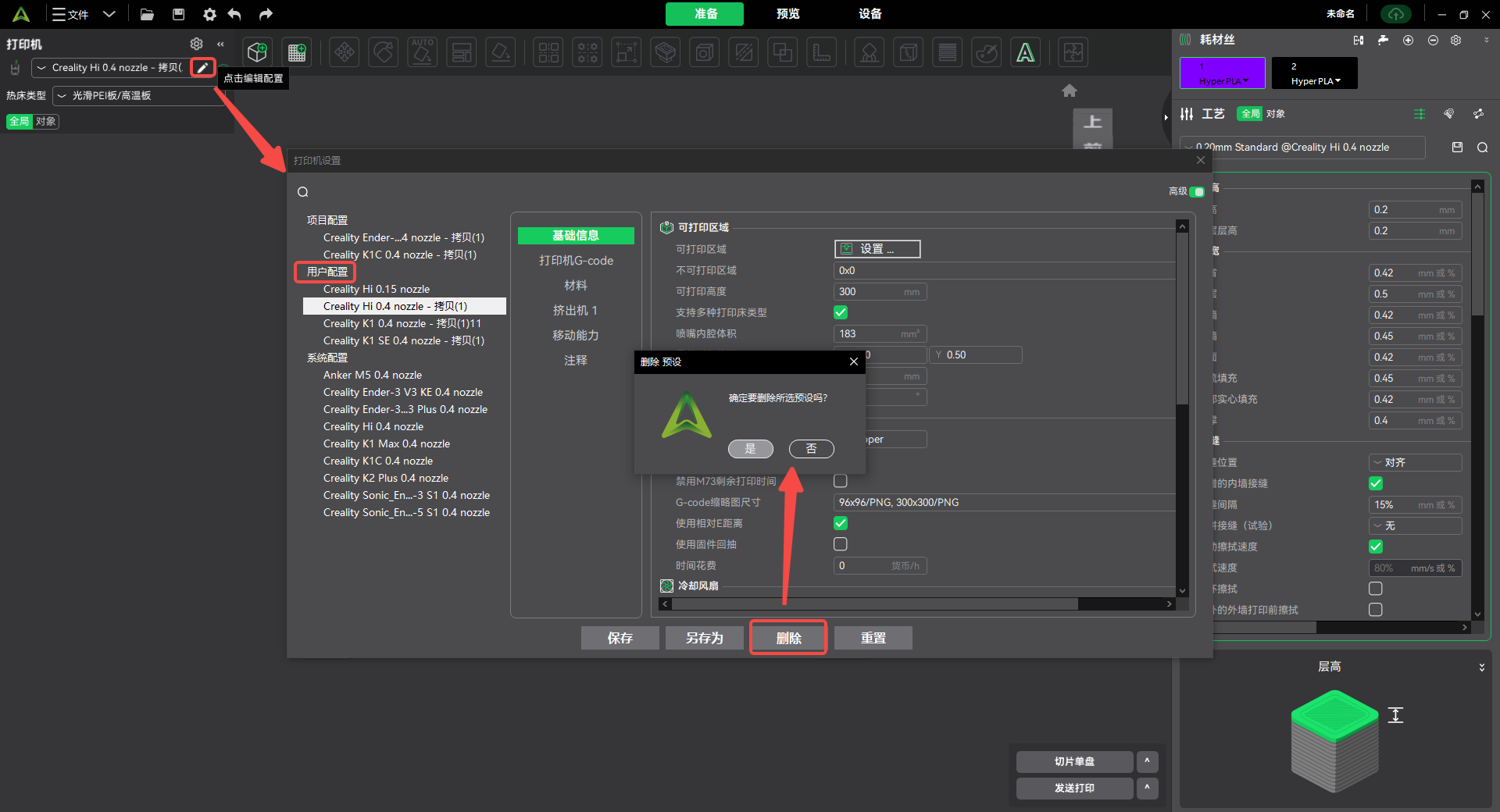1500x812 pixels.
Task: Switch process panel toggle to 对象
Action: point(1276,114)
